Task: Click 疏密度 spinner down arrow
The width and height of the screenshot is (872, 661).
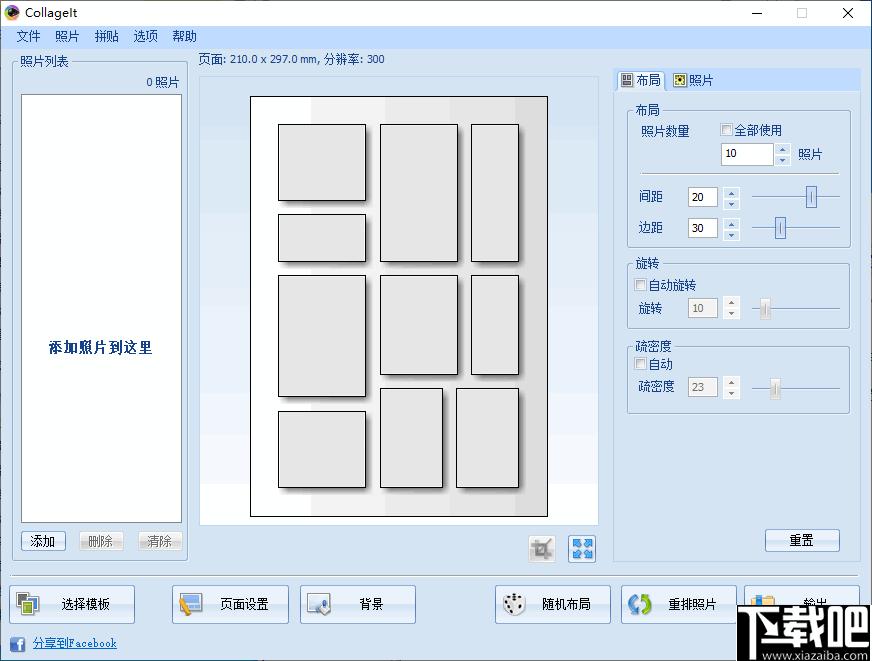Action: coord(731,392)
